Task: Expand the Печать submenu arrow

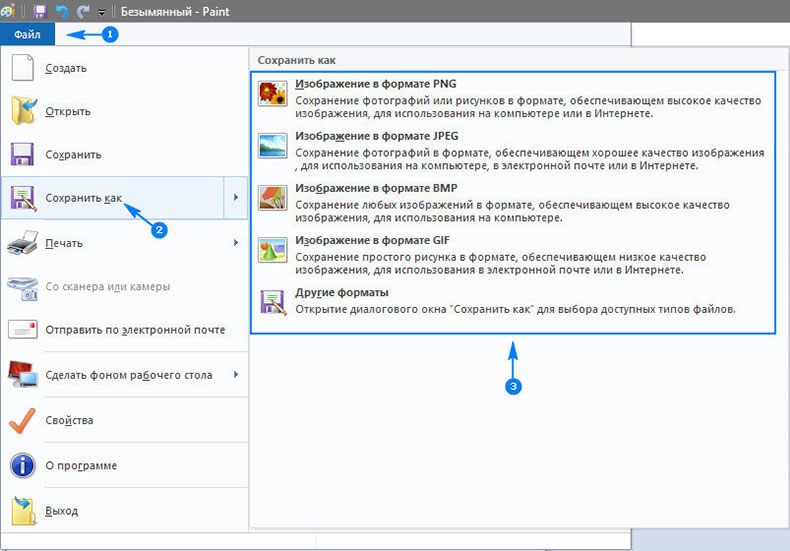Action: coord(236,242)
